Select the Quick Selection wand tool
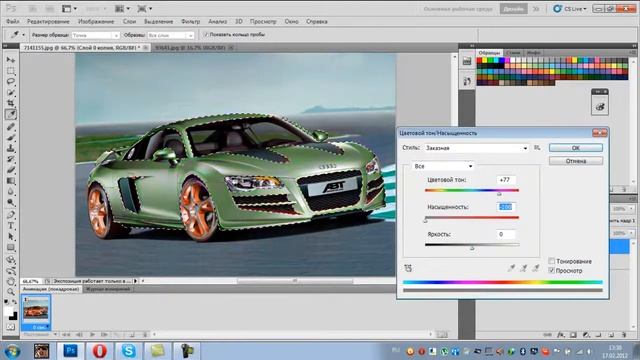The image size is (640, 360). pos(11,93)
